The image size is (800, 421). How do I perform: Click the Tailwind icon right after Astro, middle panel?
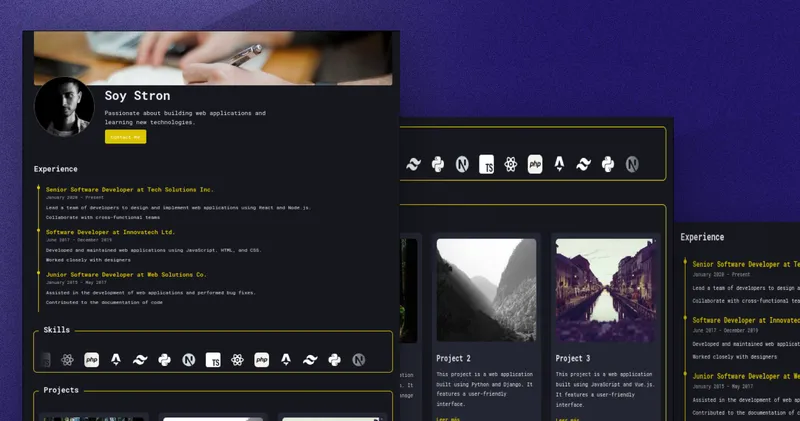584,164
